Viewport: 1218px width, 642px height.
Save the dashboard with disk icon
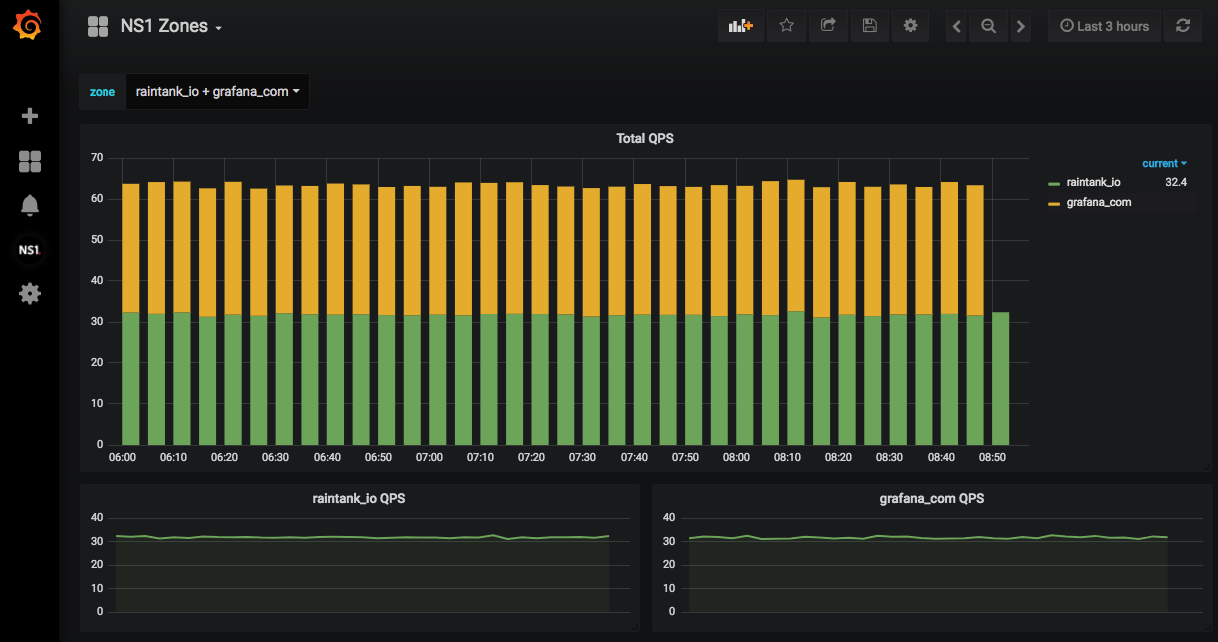(870, 26)
